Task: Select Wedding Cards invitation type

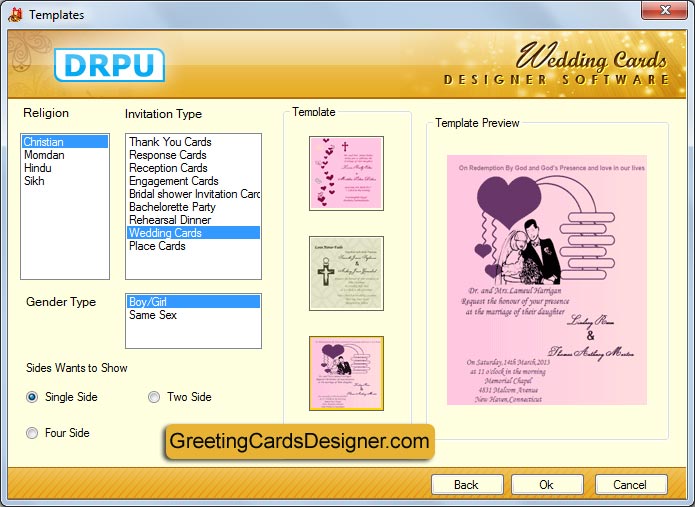Action: pyautogui.click(x=193, y=233)
